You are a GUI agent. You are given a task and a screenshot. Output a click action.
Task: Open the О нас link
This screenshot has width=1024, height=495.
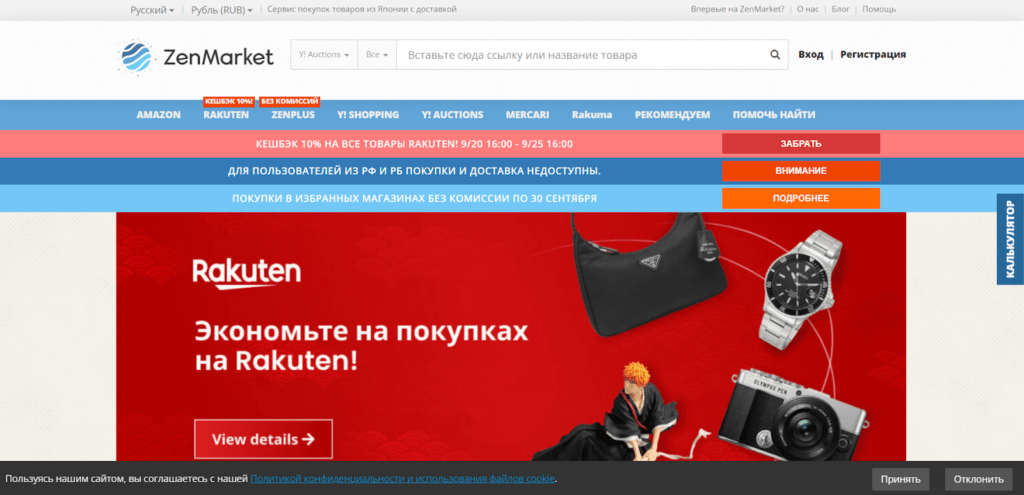tap(808, 9)
